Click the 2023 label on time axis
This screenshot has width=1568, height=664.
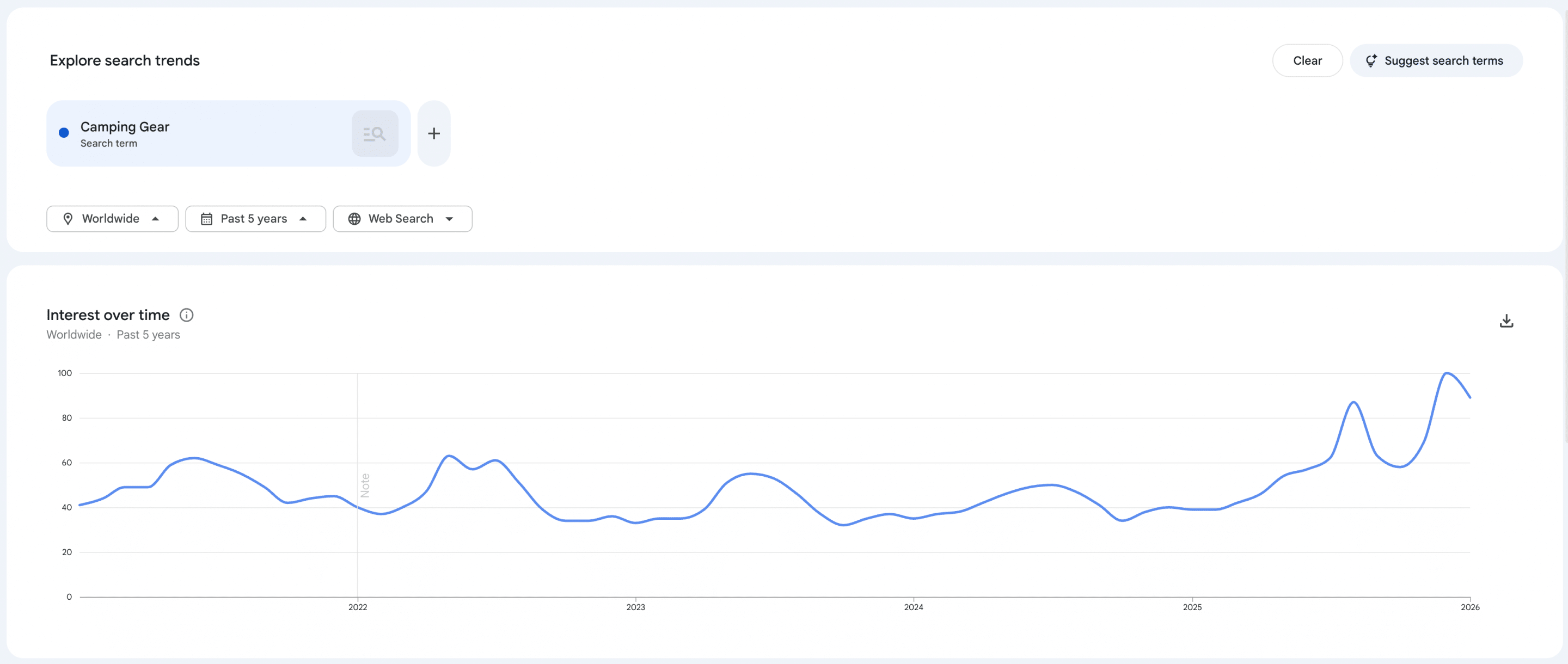click(635, 607)
